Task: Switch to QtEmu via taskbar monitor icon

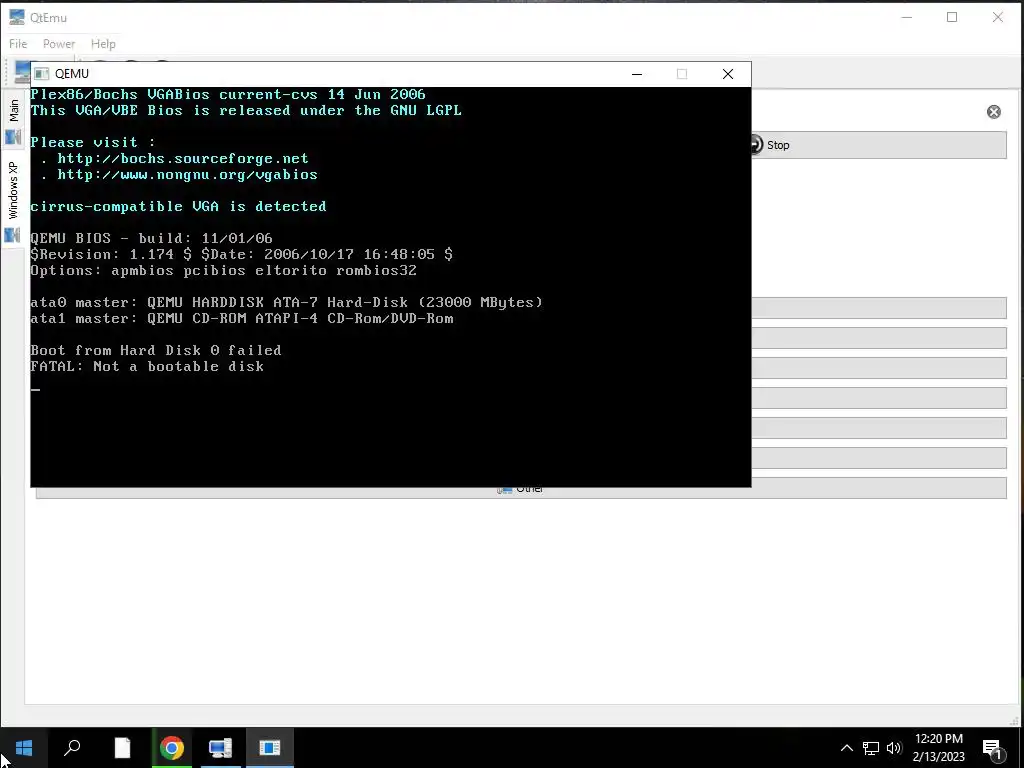Action: click(x=220, y=748)
